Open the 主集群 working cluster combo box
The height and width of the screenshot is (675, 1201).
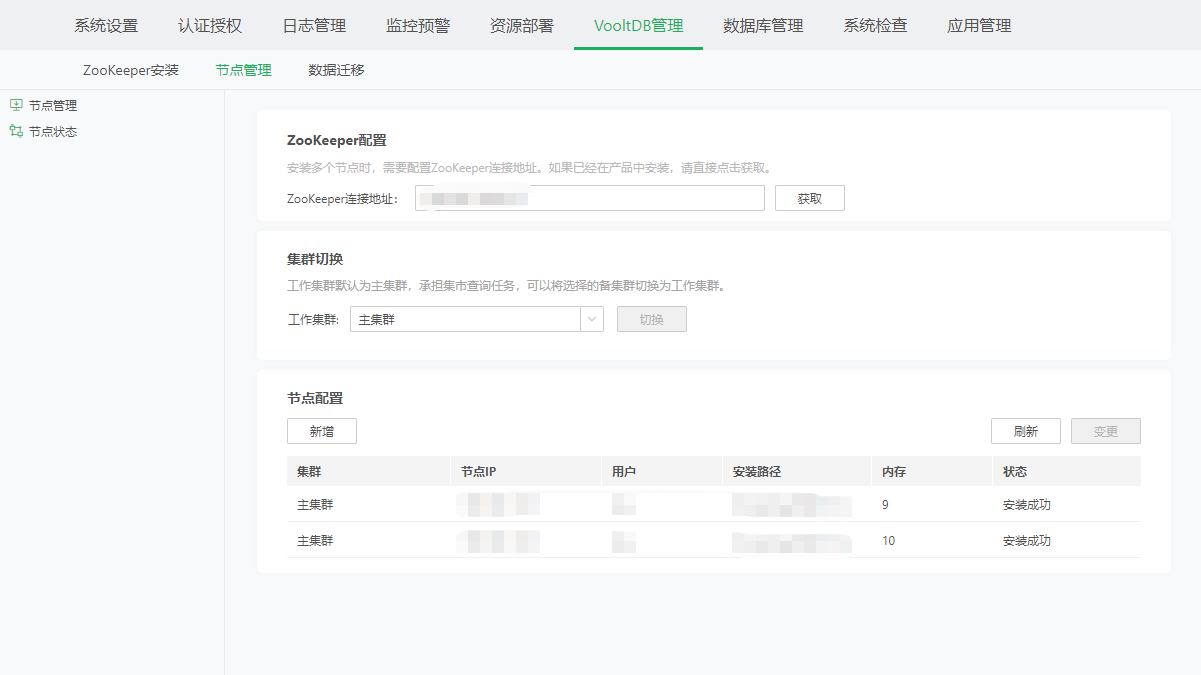click(x=465, y=319)
